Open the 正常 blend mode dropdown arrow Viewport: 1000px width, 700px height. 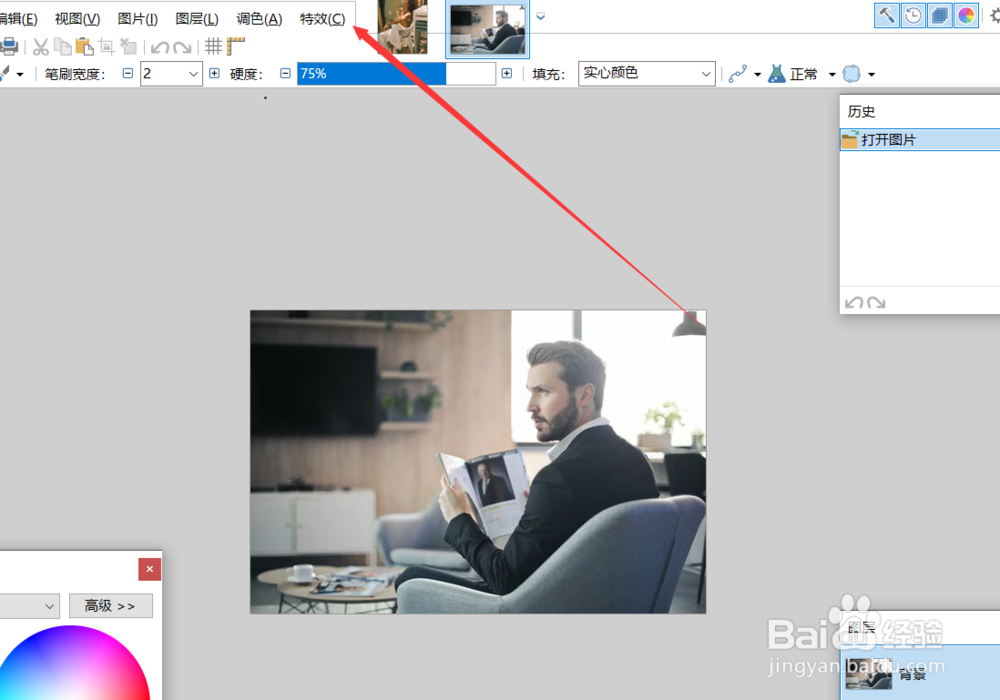coord(832,75)
